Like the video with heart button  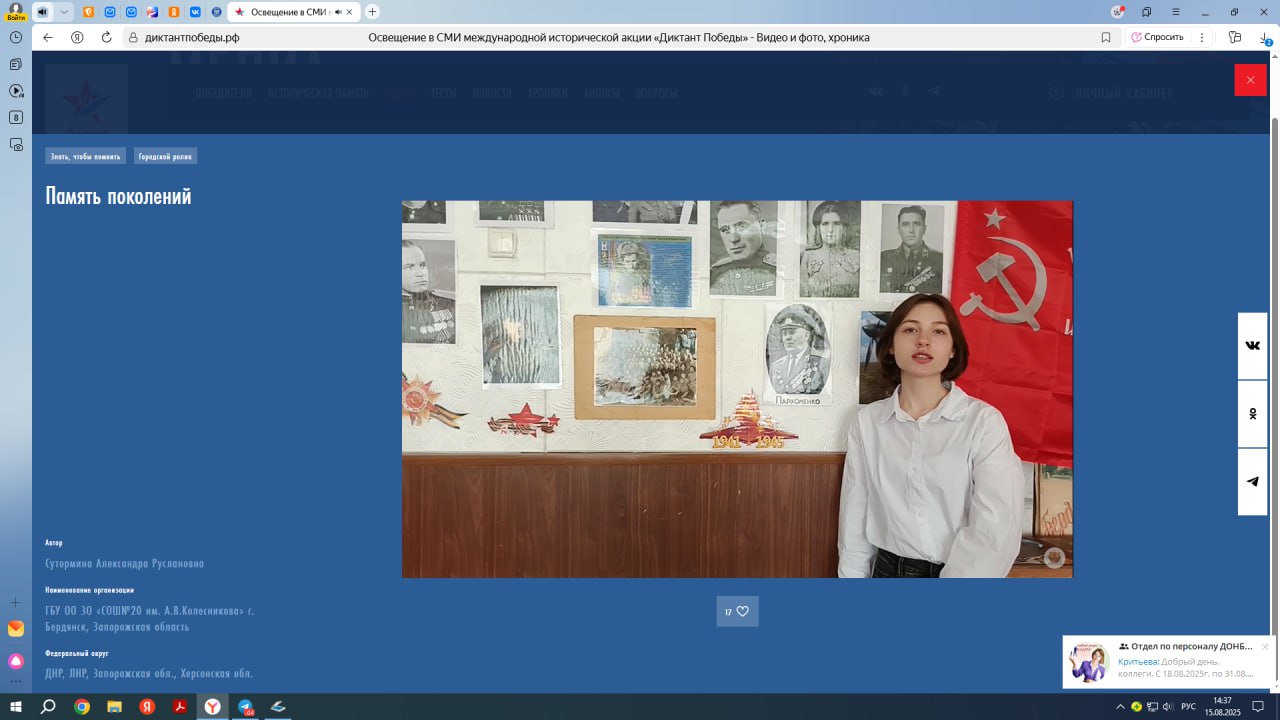tap(737, 611)
